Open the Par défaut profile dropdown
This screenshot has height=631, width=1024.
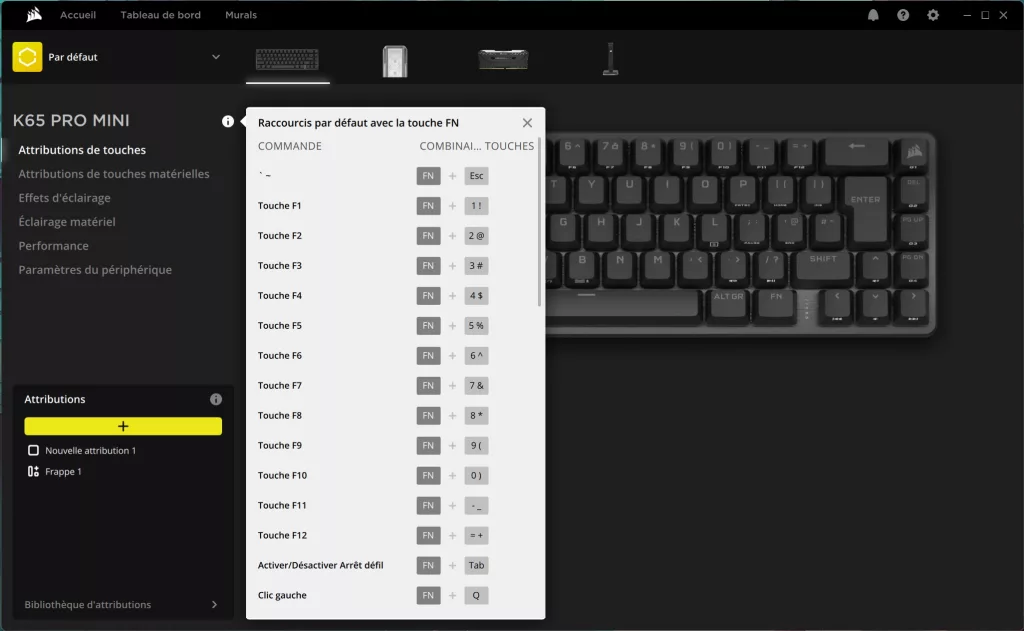tap(214, 57)
